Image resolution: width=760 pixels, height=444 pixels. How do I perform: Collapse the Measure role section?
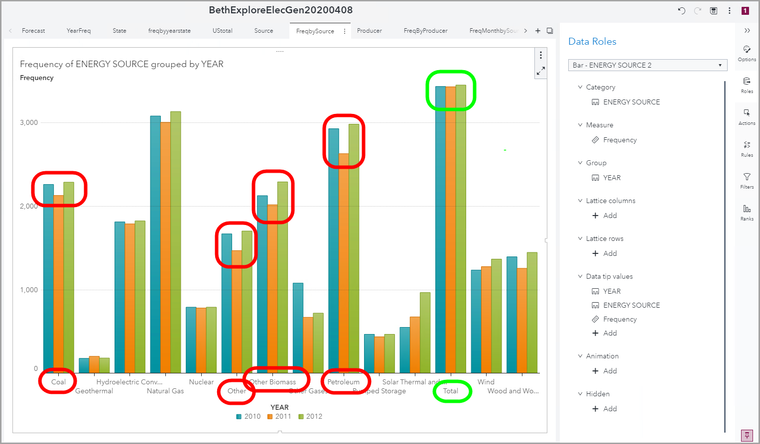point(580,125)
